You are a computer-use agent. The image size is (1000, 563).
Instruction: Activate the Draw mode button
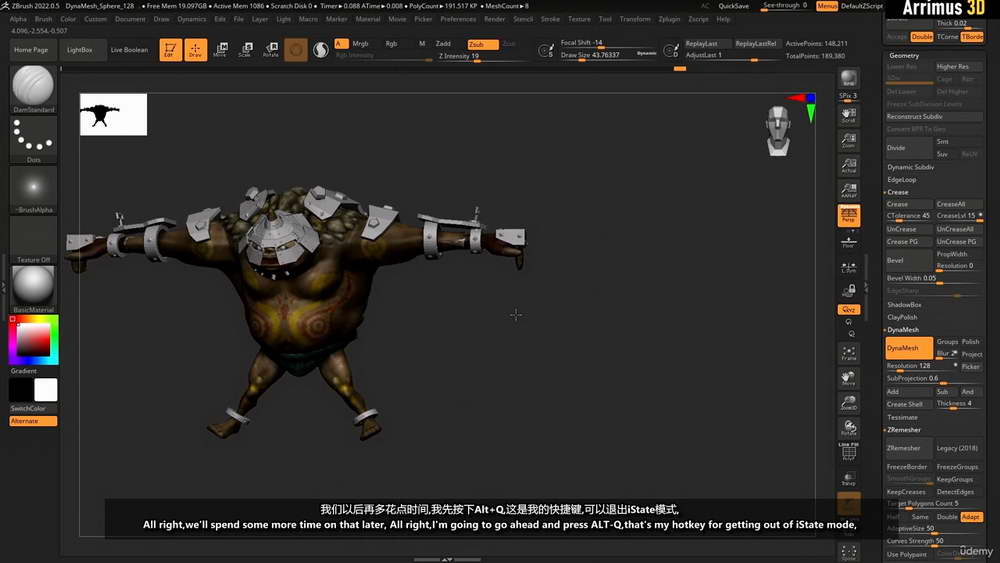point(196,50)
